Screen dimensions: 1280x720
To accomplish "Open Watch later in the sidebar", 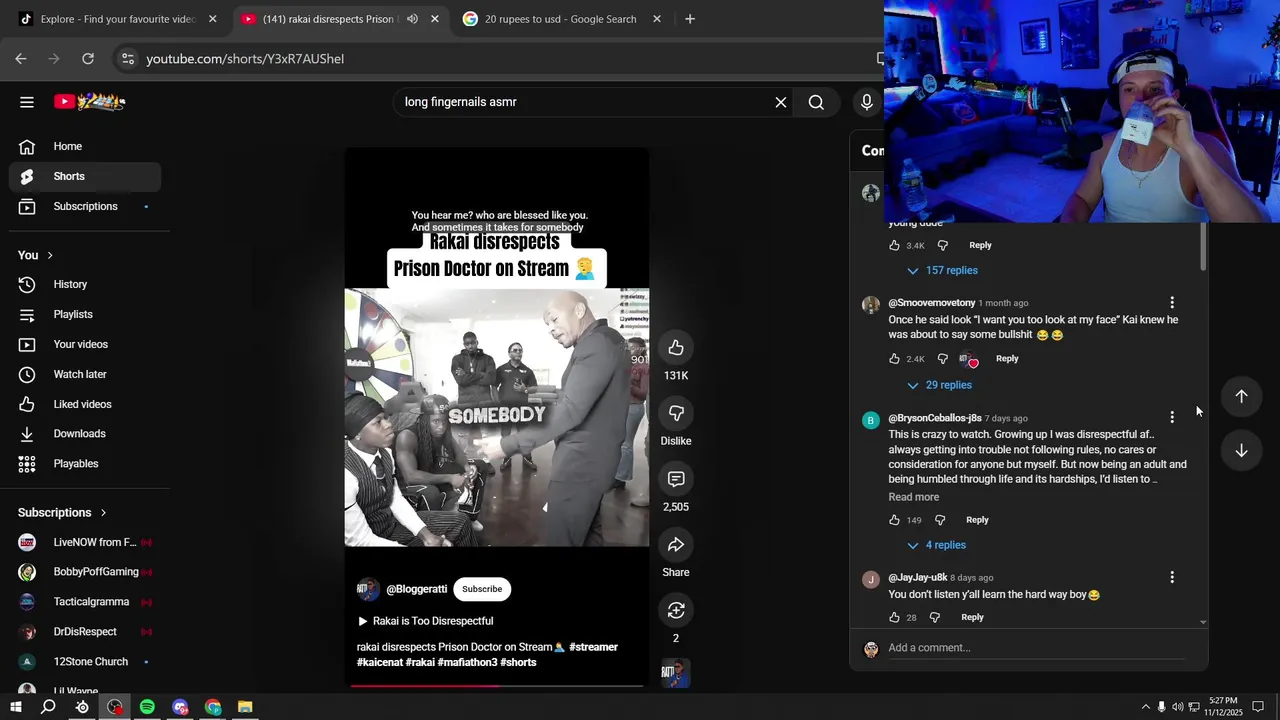I will (85, 375).
